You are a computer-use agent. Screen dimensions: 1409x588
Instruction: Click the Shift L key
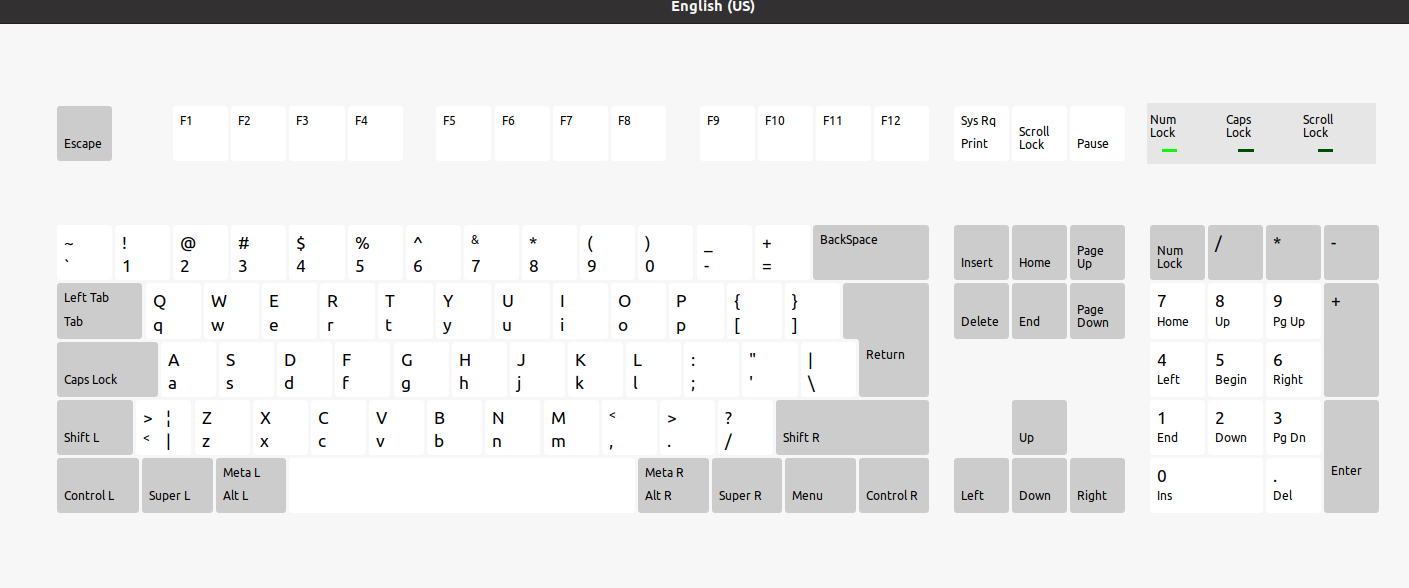(x=95, y=427)
